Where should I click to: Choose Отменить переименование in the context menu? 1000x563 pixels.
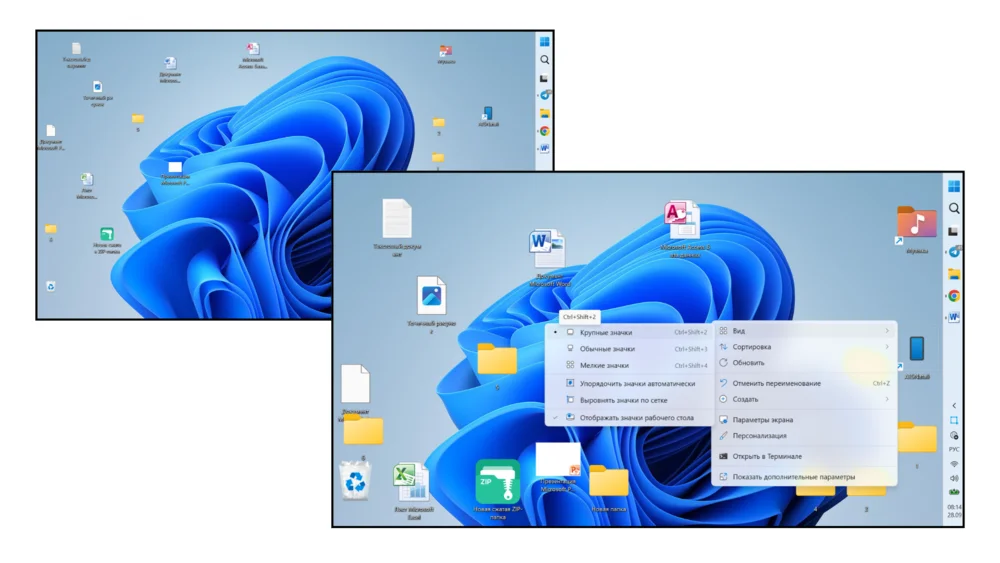click(x=804, y=383)
